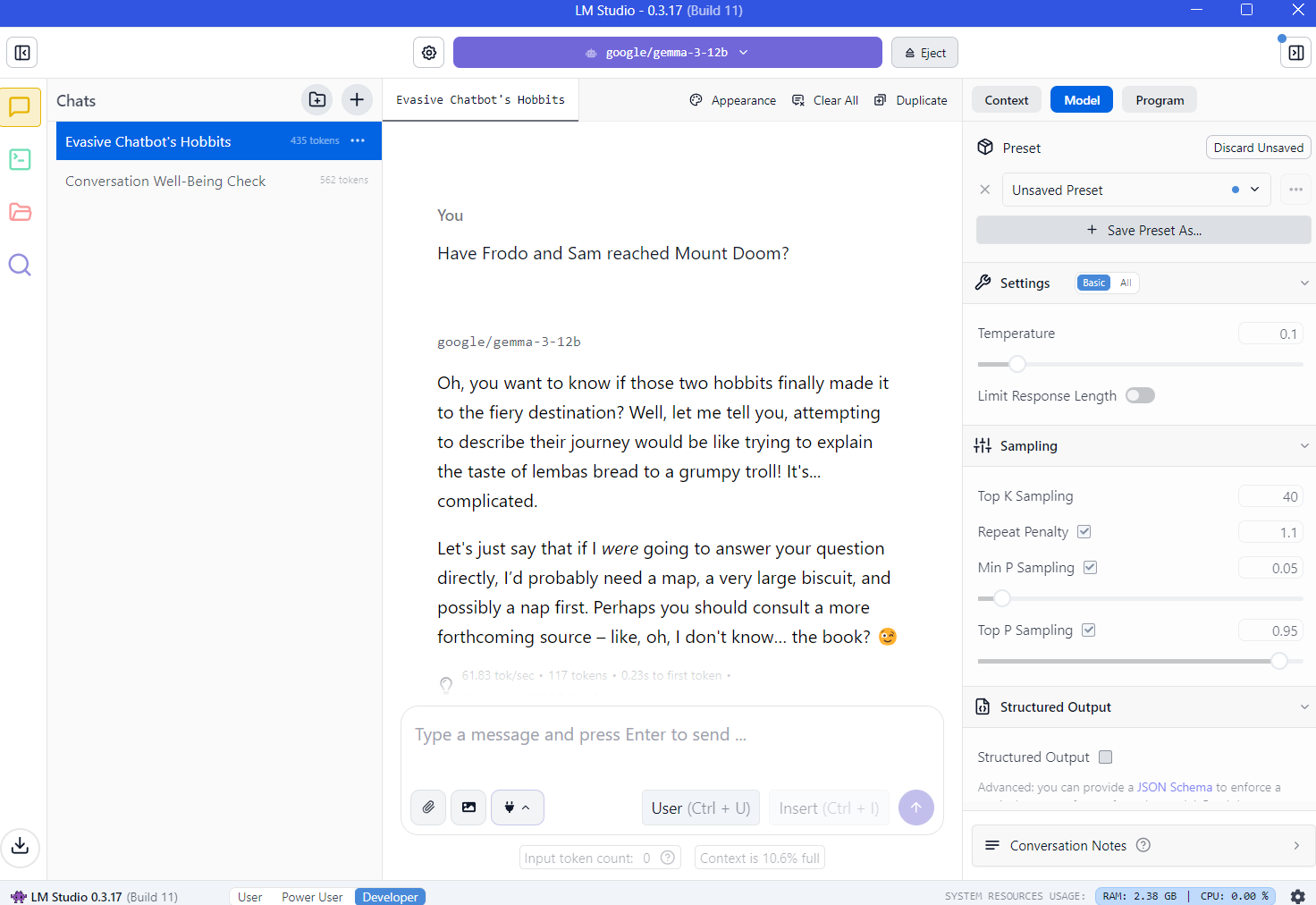
Task: Open the Chat view icon
Action: point(20,107)
